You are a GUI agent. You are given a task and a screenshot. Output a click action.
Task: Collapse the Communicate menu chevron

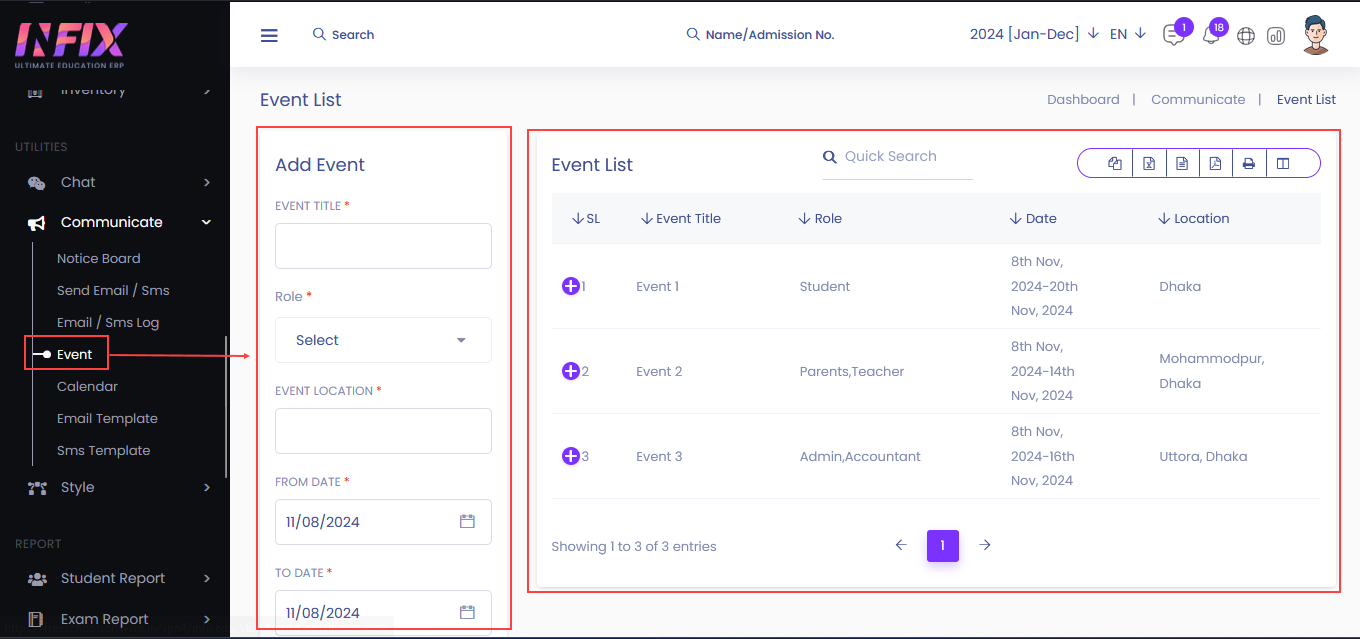point(207,222)
